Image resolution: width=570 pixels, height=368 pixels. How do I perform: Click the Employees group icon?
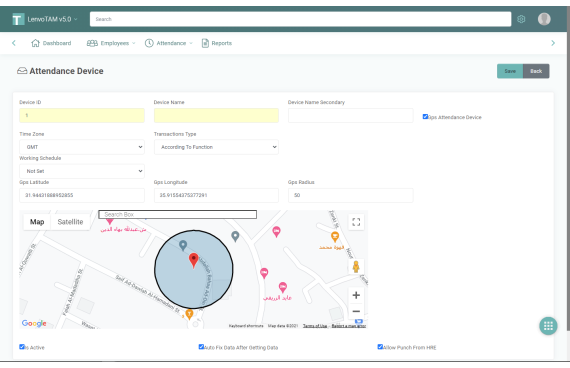pos(92,43)
